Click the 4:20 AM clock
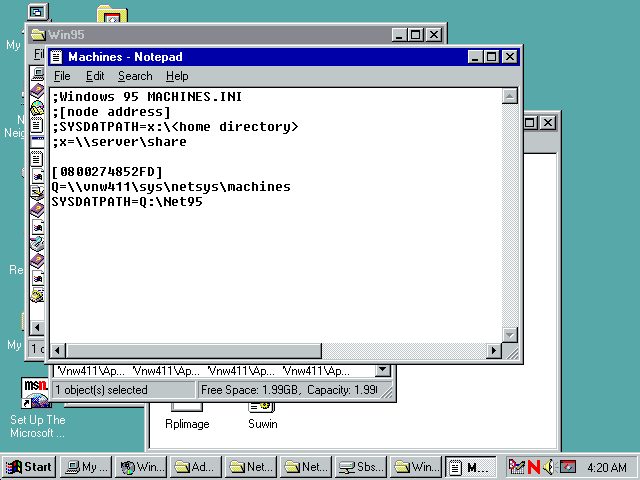The image size is (640, 480). point(607,467)
